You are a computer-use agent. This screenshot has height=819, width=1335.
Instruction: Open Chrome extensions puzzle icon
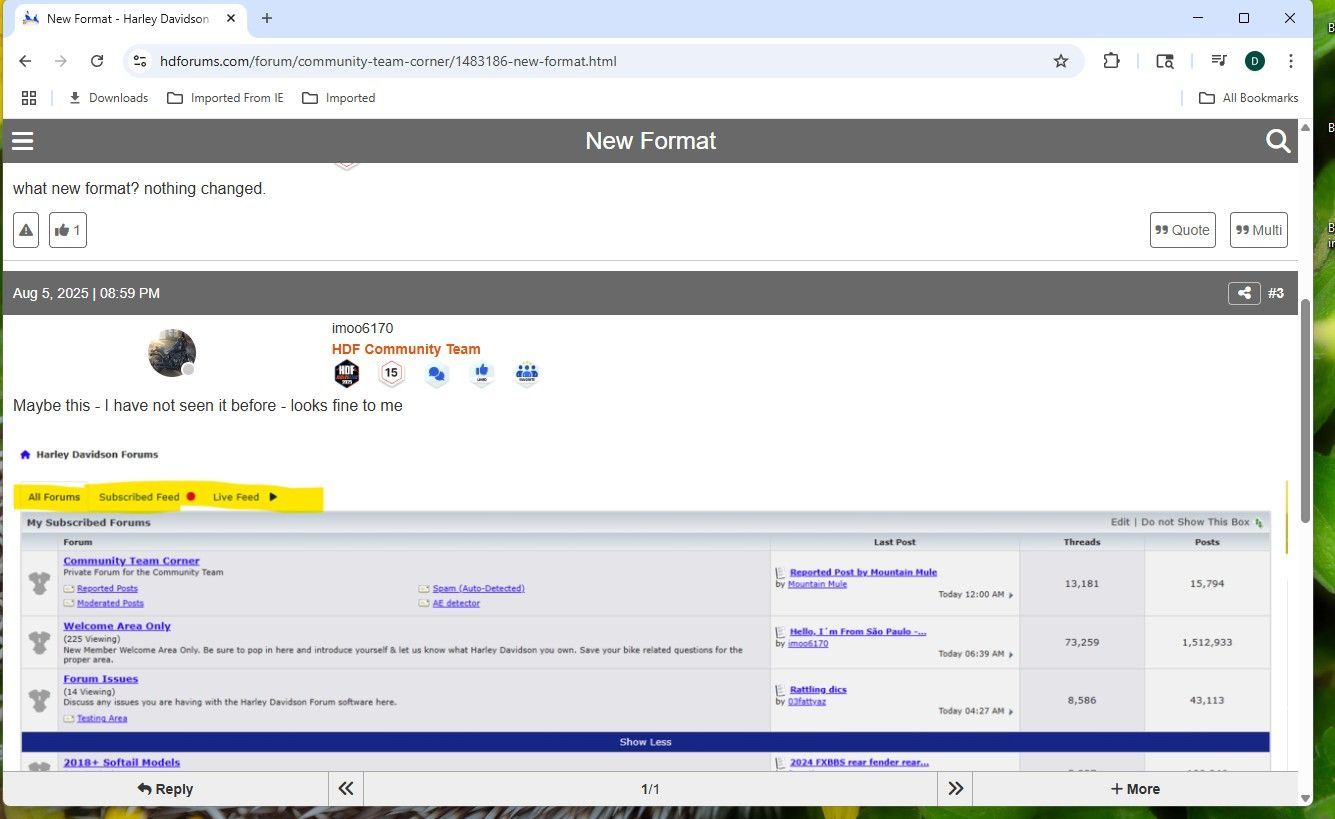coord(1111,61)
